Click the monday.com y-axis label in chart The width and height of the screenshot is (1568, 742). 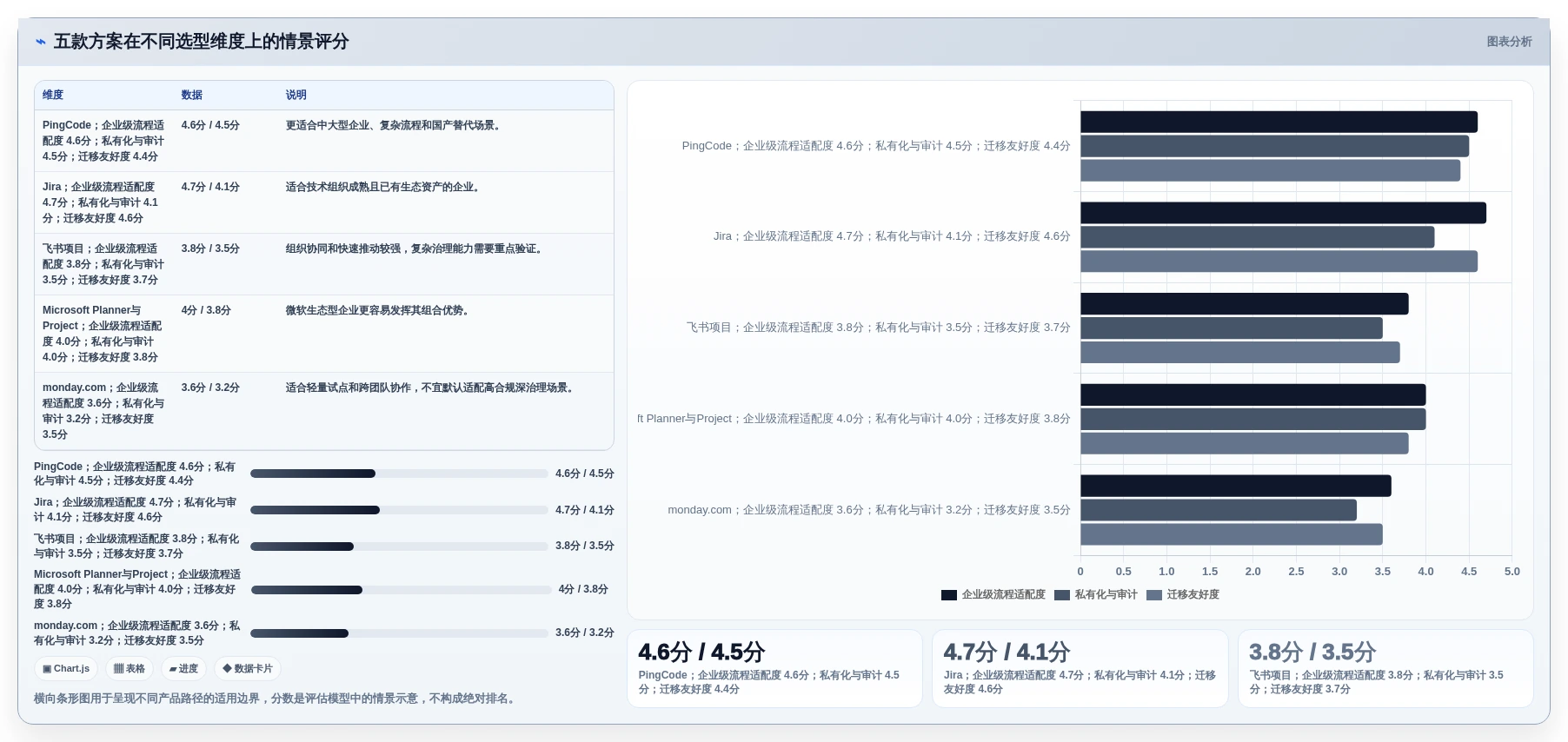click(869, 510)
